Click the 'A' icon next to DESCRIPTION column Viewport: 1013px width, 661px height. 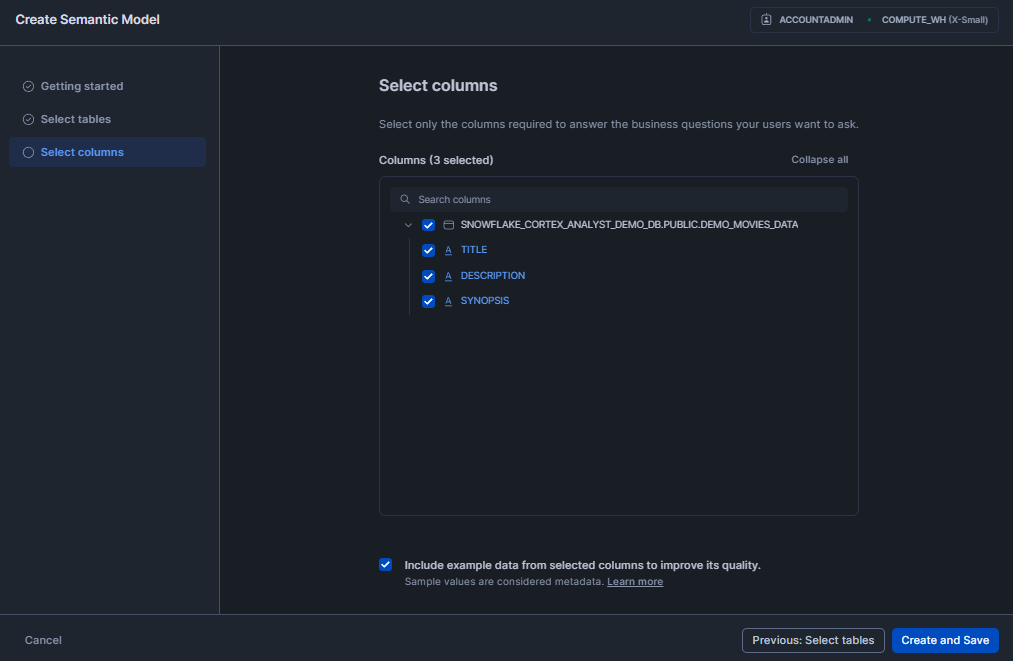448,275
